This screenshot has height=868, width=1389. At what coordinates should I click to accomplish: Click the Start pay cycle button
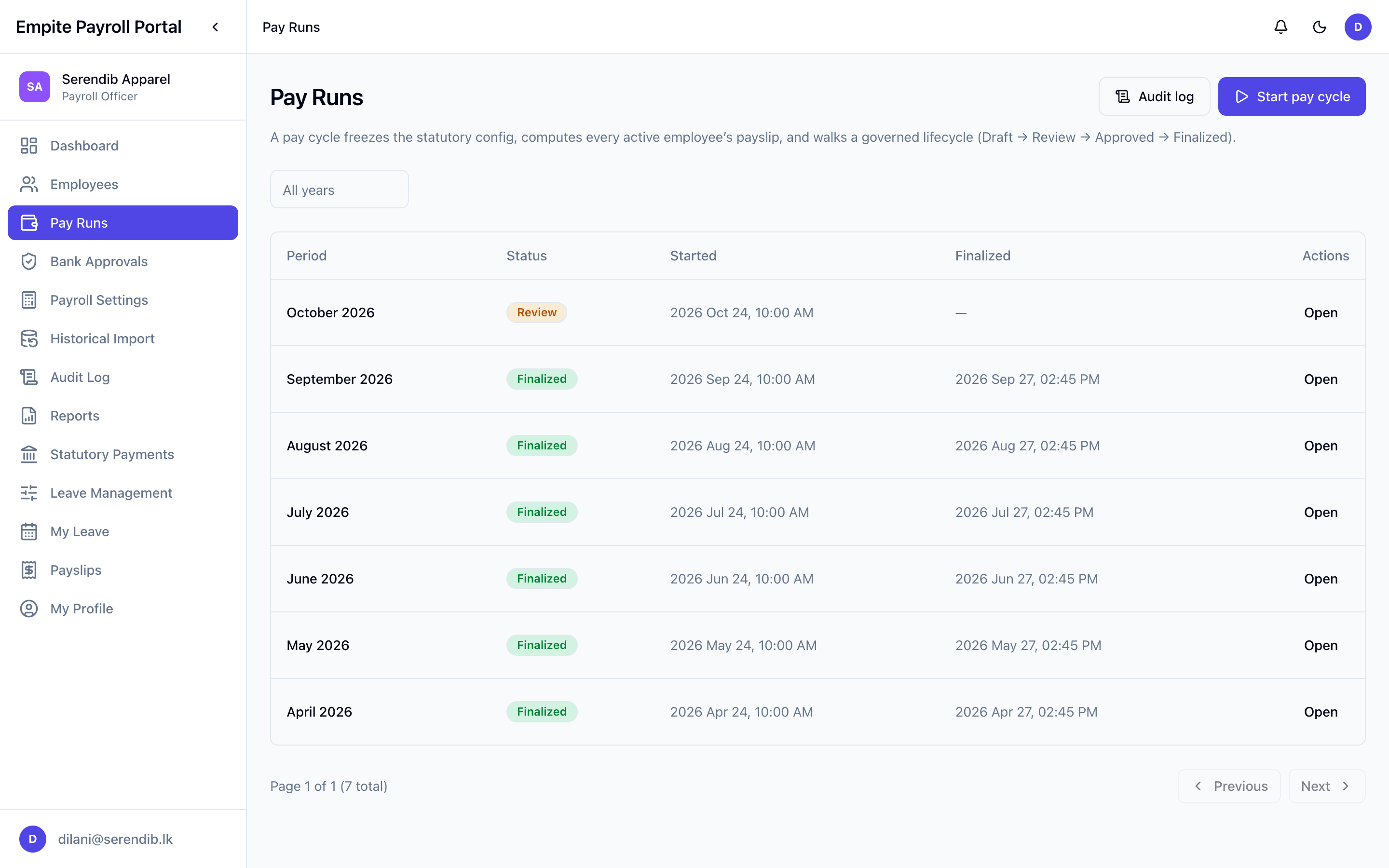click(x=1292, y=96)
